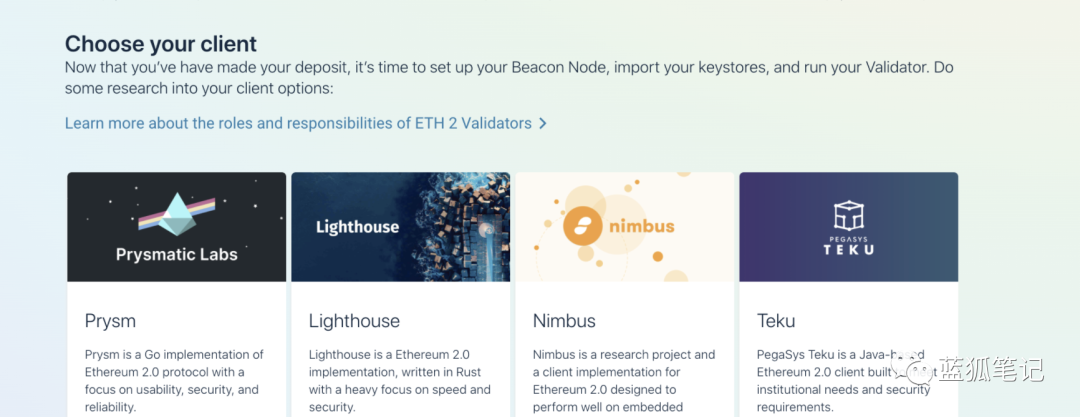
Task: Click the chevron after ETH 2 Validators link
Action: (543, 123)
